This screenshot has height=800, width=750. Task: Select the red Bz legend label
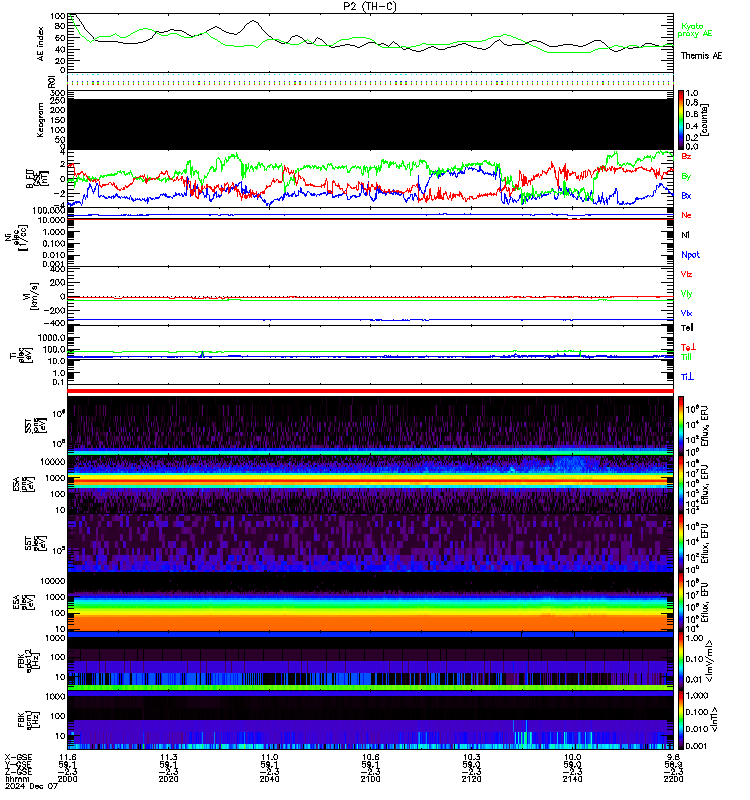pos(686,156)
